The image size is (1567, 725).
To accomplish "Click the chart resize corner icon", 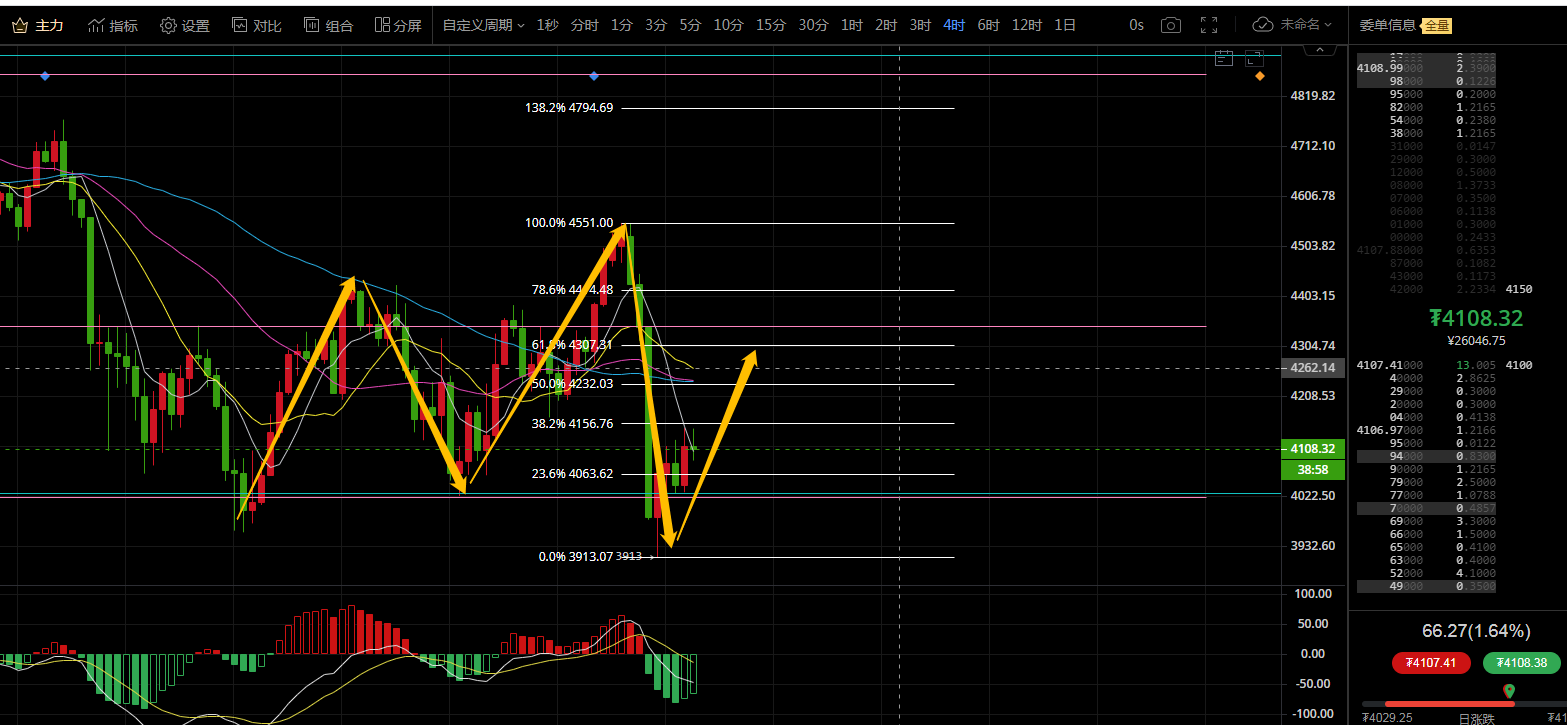I will [1254, 59].
